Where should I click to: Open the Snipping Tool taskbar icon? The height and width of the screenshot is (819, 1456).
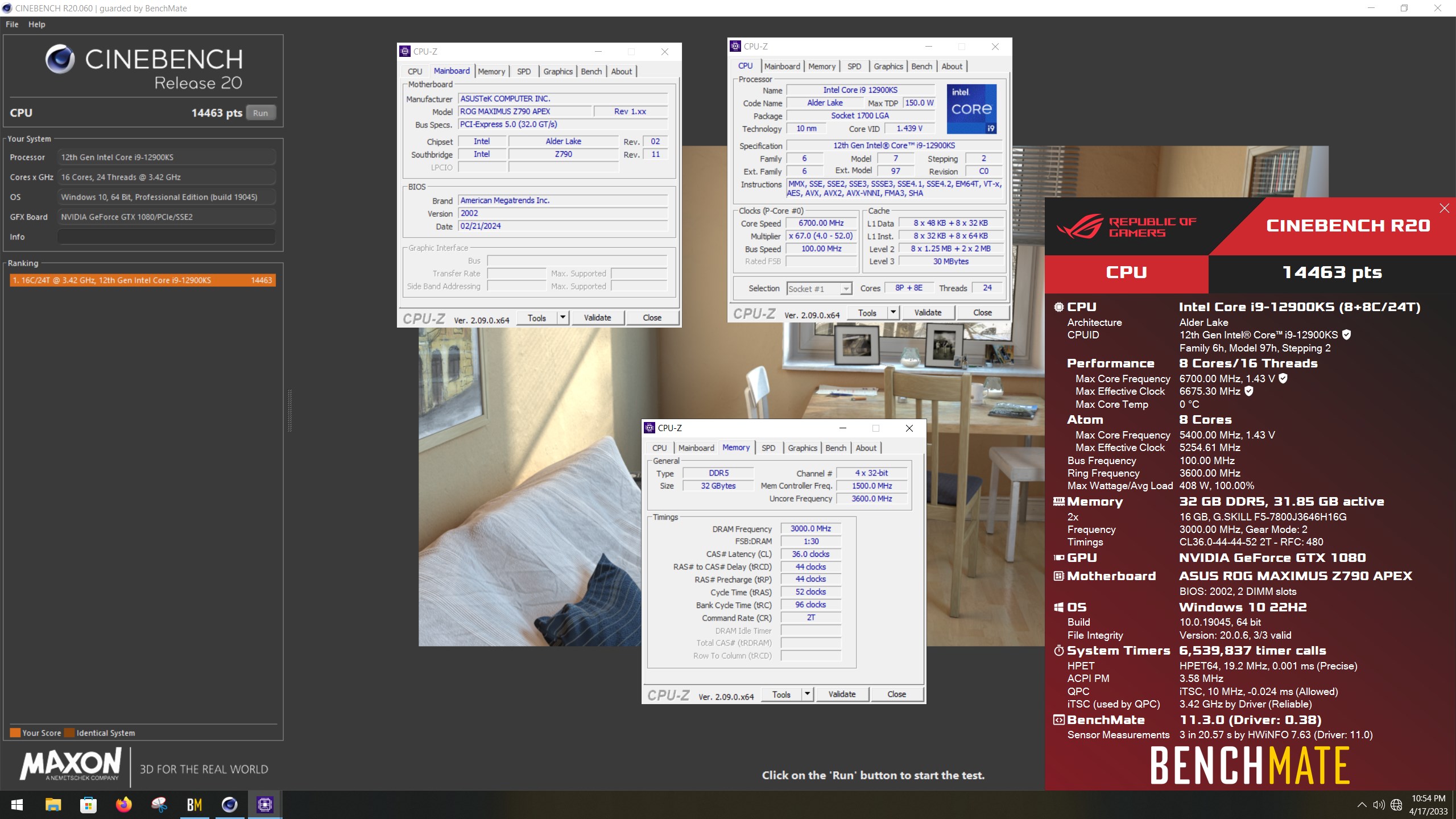pyautogui.click(x=159, y=805)
